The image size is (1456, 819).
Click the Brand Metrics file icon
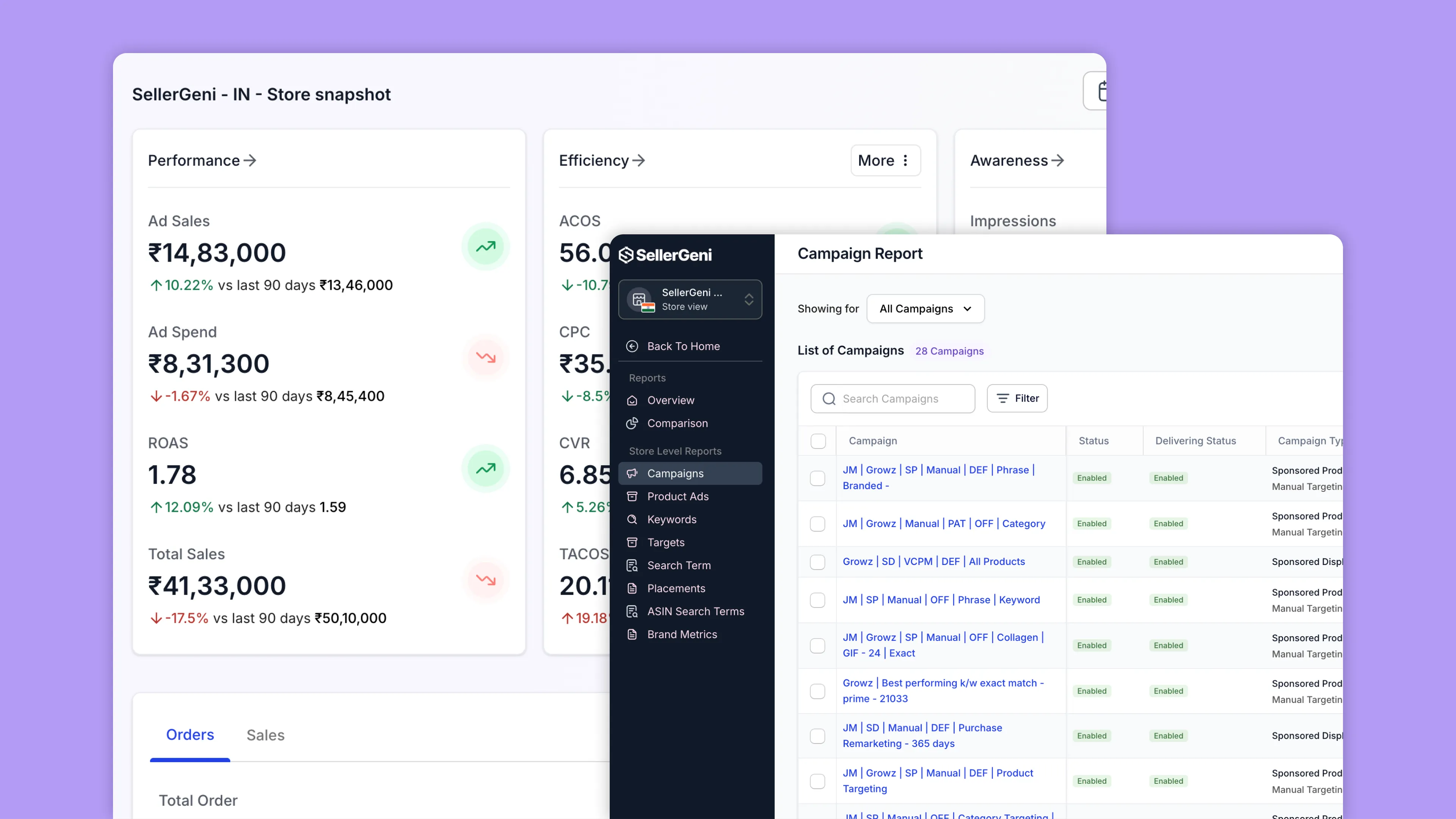pyautogui.click(x=632, y=634)
